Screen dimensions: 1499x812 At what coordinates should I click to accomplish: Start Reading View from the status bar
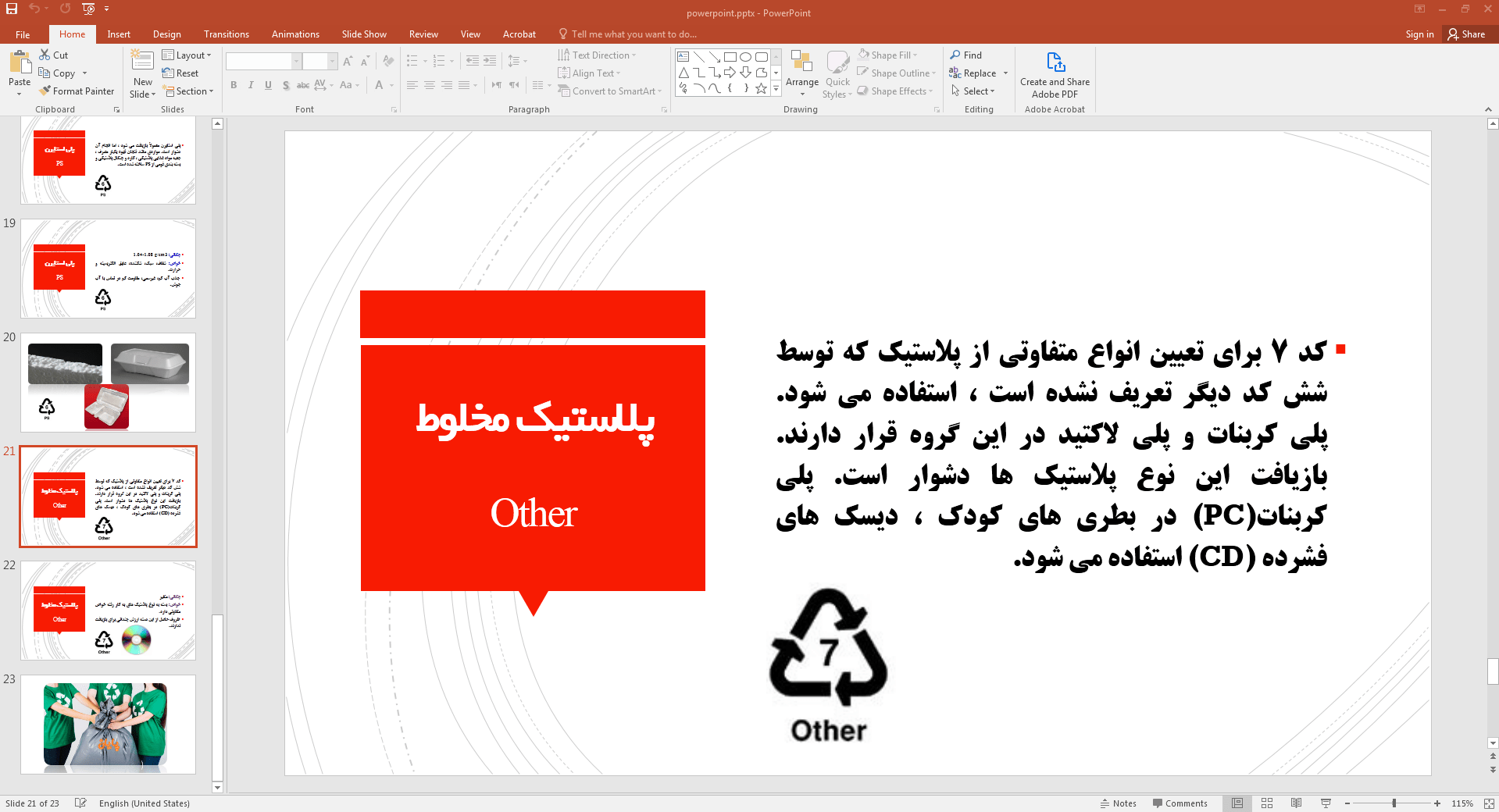tap(1296, 803)
